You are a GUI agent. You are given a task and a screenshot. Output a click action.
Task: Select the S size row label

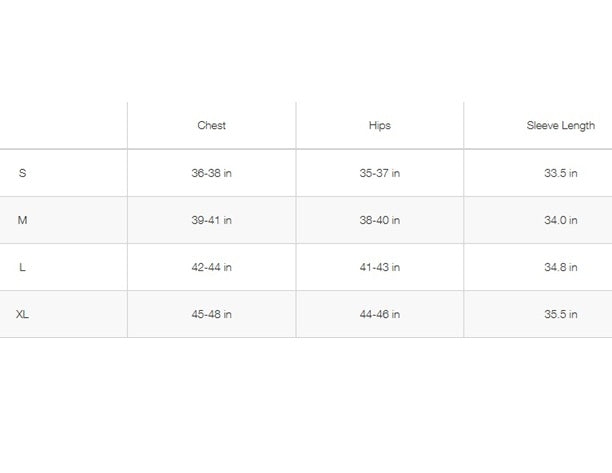coord(22,173)
